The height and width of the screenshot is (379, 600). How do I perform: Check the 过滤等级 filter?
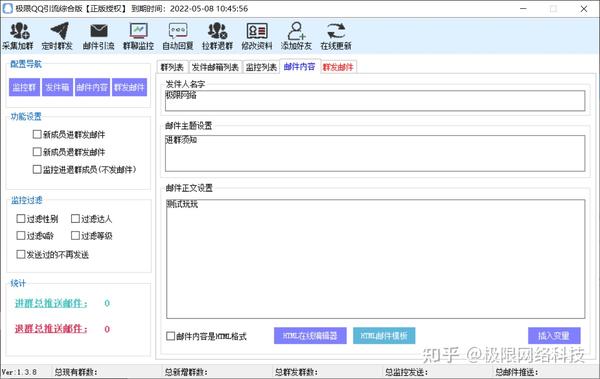click(x=75, y=235)
